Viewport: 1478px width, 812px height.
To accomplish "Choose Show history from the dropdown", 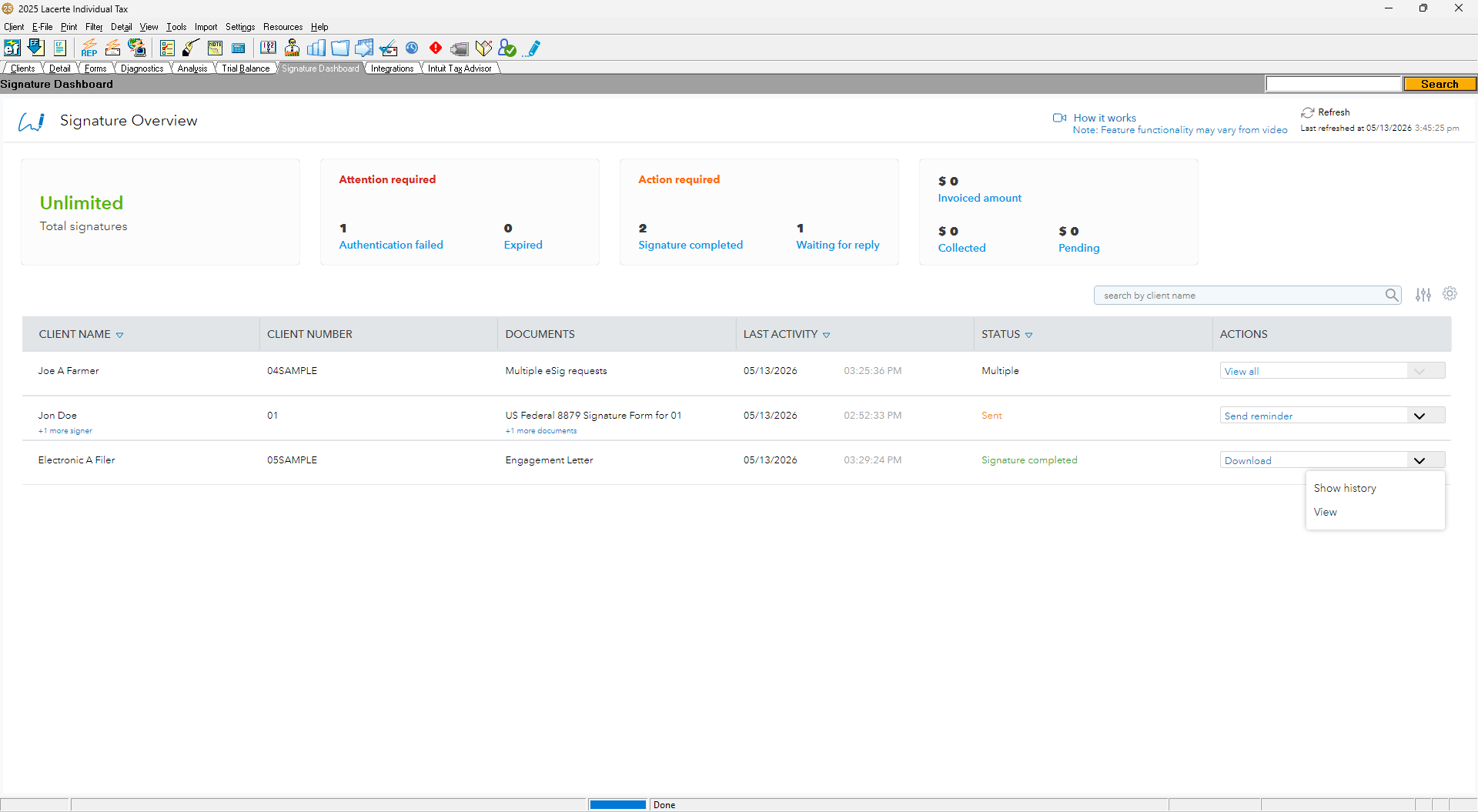I will 1345,488.
